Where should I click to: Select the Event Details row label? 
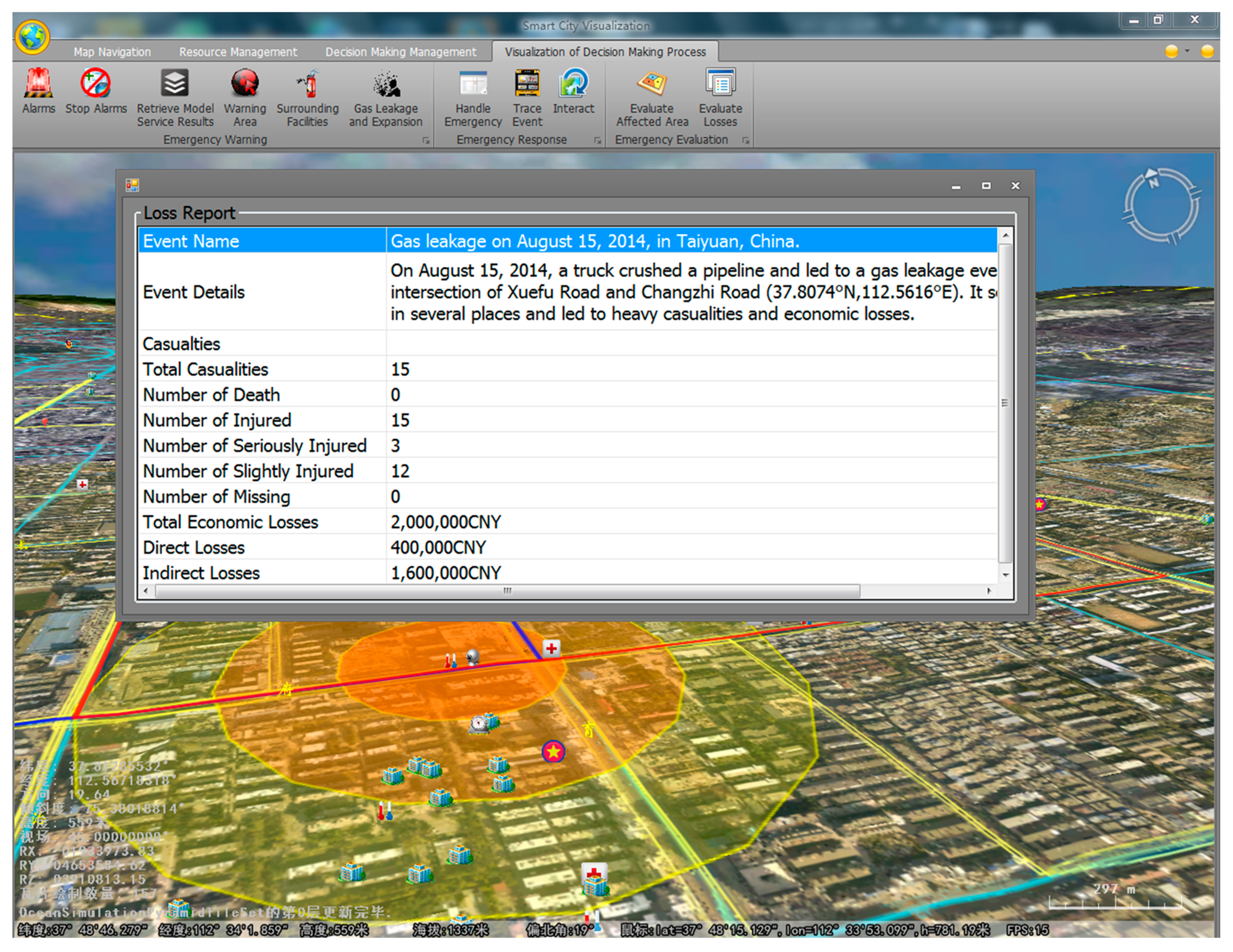click(x=194, y=292)
